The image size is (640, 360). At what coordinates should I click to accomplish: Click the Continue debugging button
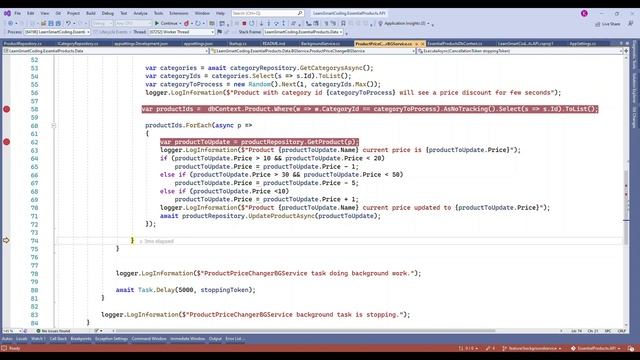click(166, 23)
